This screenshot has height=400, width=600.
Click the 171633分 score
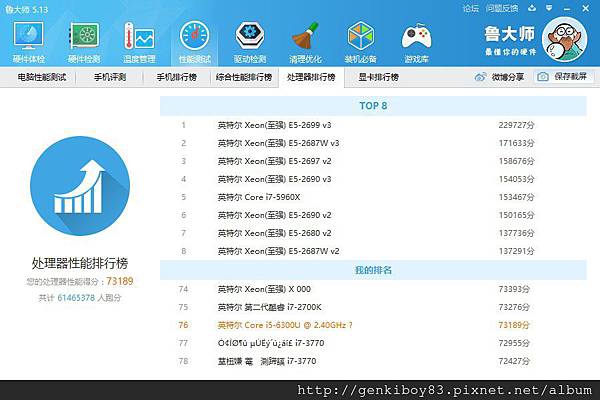pyautogui.click(x=516, y=143)
